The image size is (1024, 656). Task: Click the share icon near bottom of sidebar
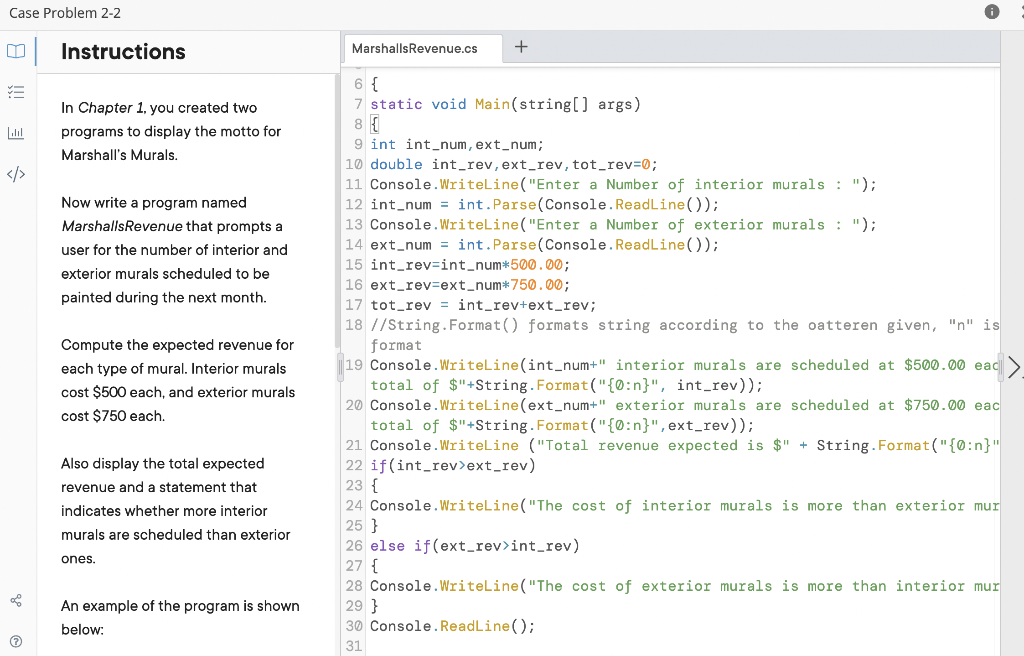pos(15,600)
